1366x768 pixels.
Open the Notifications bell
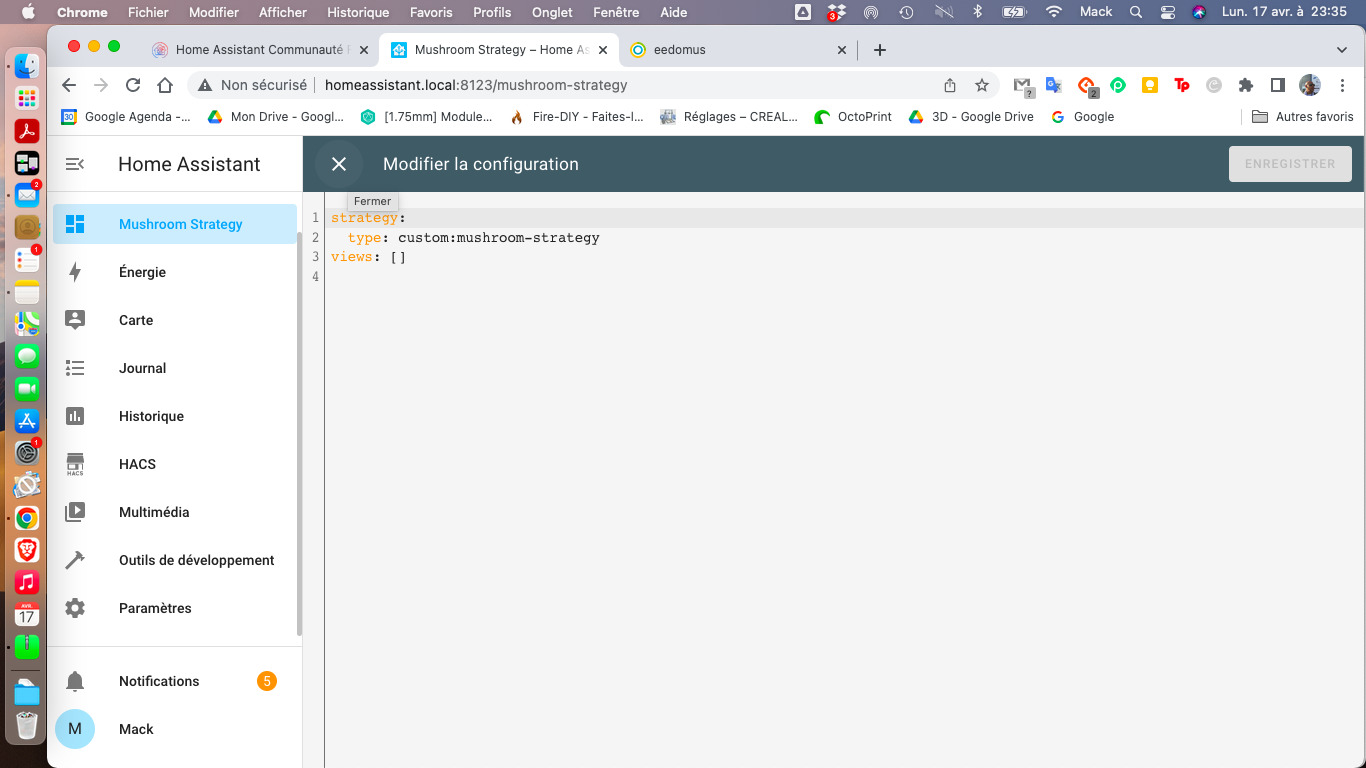pyautogui.click(x=75, y=681)
